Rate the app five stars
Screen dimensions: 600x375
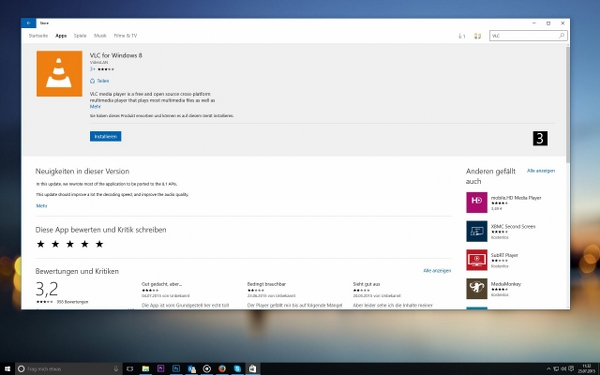tap(99, 244)
